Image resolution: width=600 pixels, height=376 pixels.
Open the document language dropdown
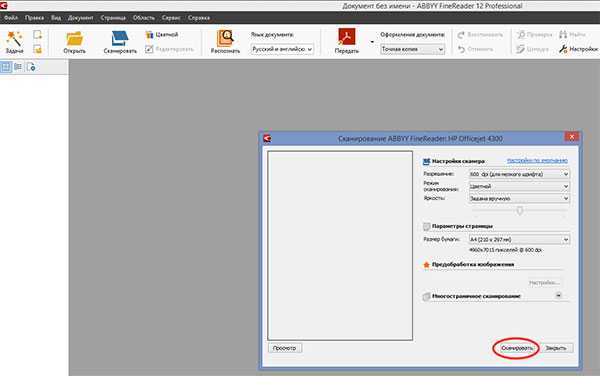[282, 49]
